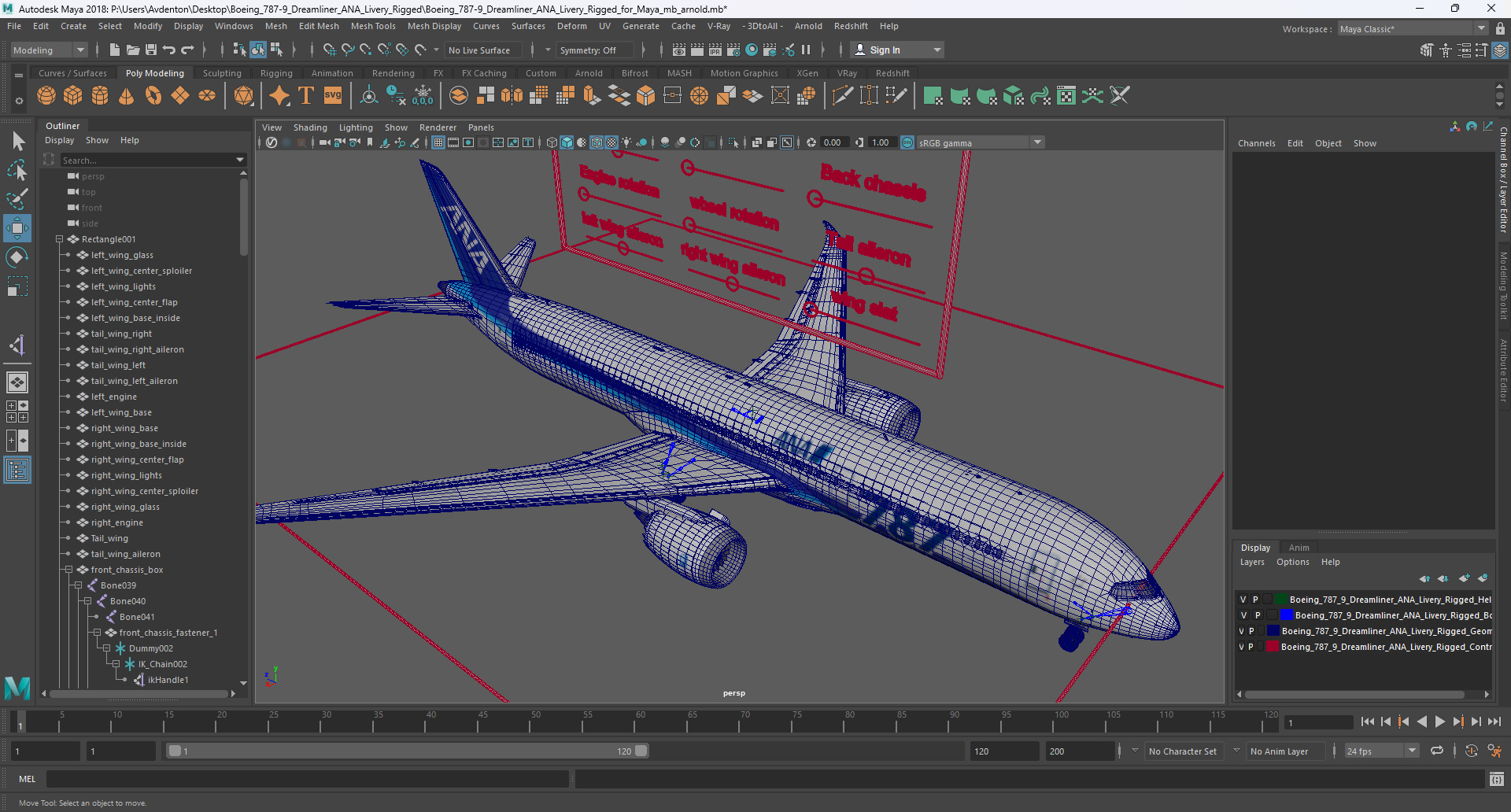Open the Sign In dropdown arrow

coord(937,50)
